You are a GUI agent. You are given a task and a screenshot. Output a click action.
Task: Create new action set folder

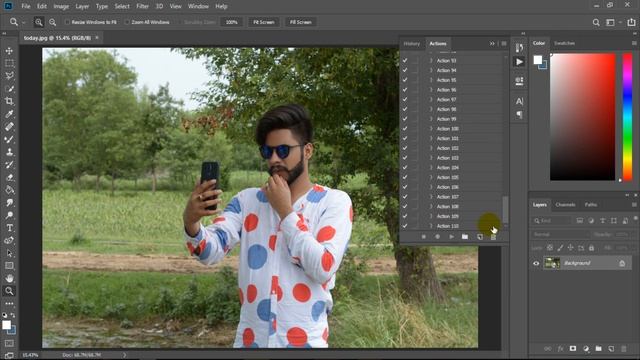coord(465,237)
